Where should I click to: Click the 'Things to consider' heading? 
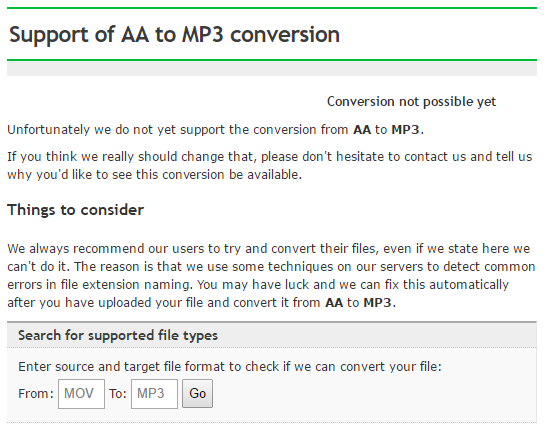[75, 210]
